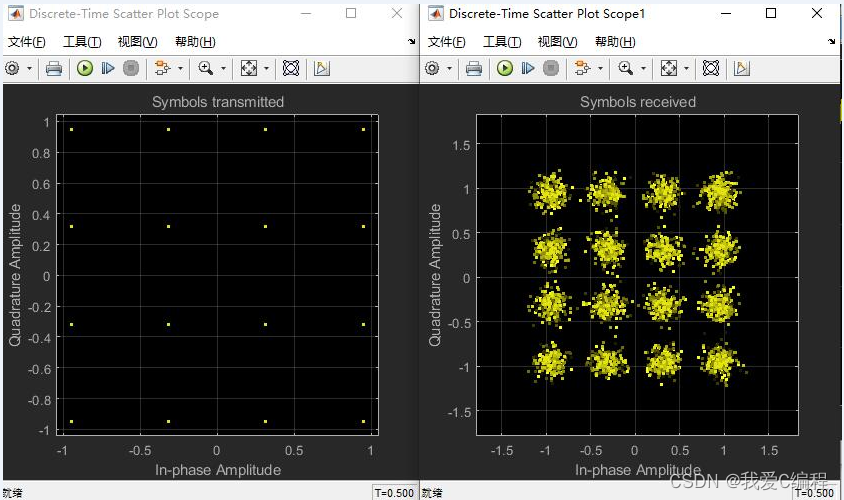The height and width of the screenshot is (500, 844).
Task: Select Zoom tool in Scatter Plot Scope window
Action: coord(206,68)
